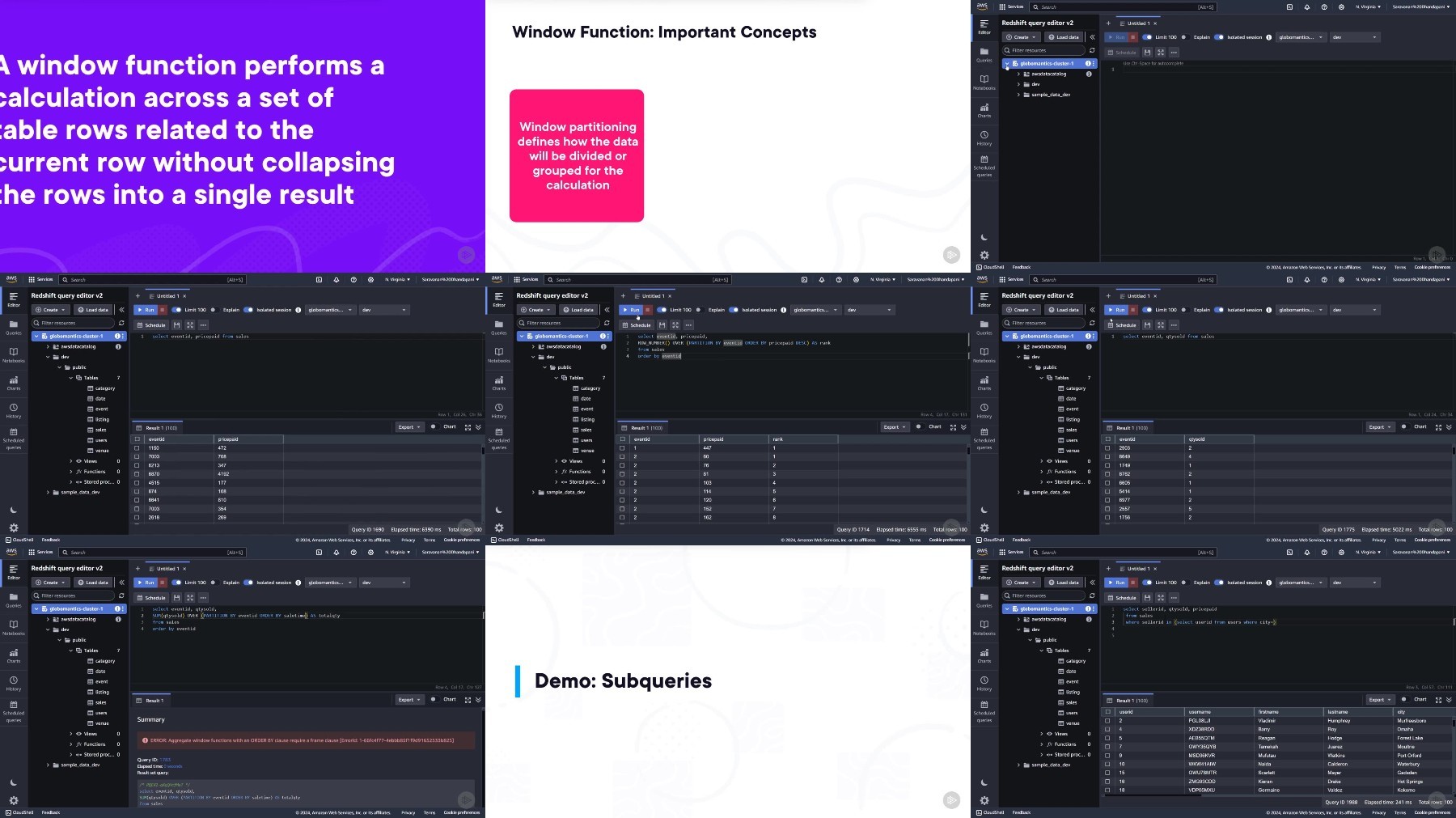The image size is (1456, 818).
Task: Click Schedule button in the Query ID 1714 frame
Action: click(637, 325)
